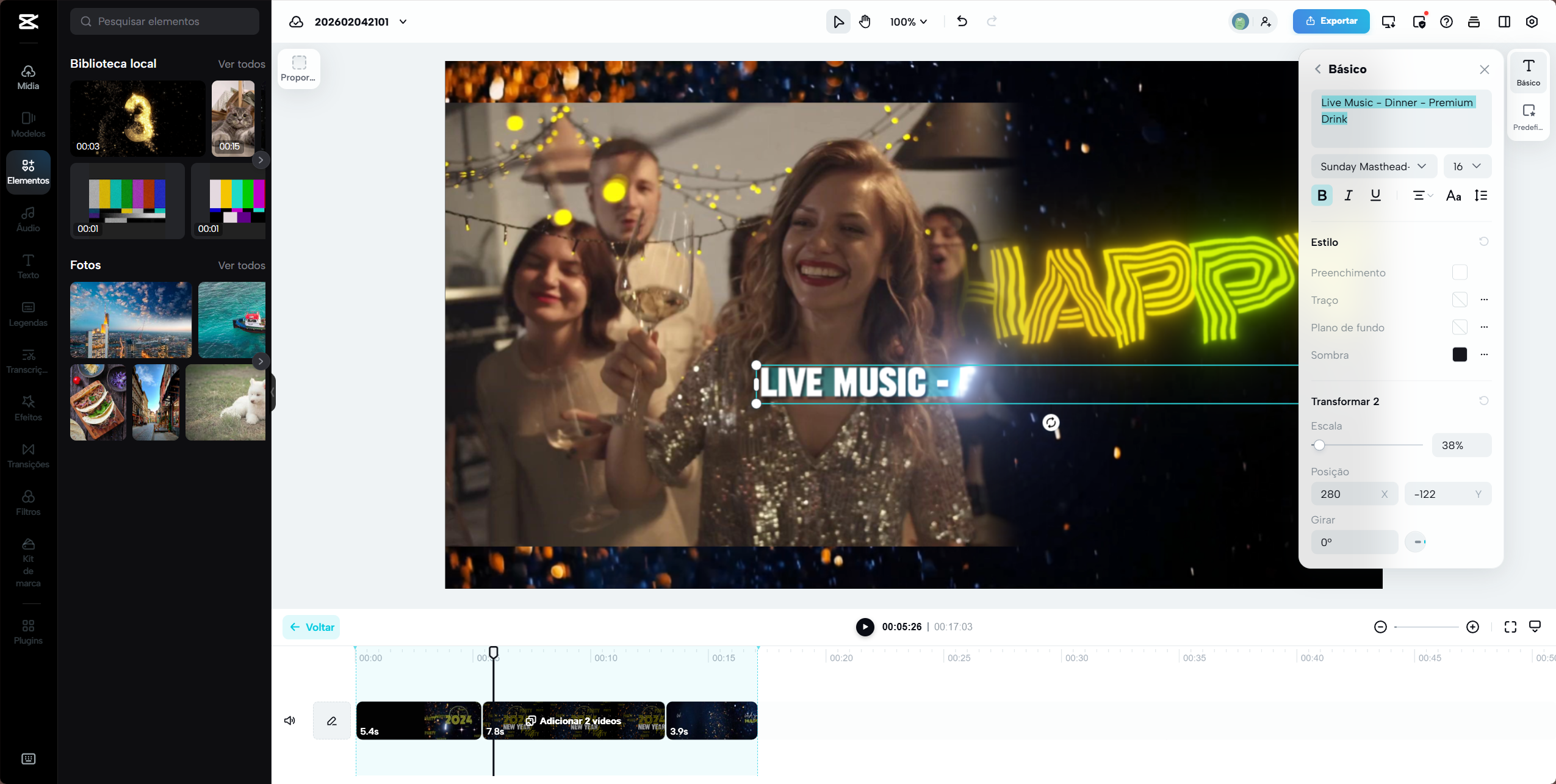Open the Efeitos panel in sidebar
The image size is (1556, 784).
pyautogui.click(x=28, y=408)
